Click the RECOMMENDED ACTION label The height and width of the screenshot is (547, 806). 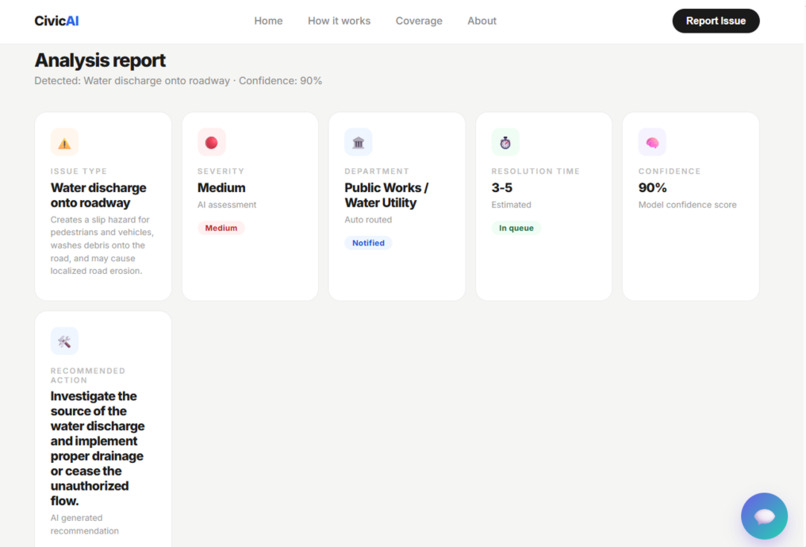tap(87, 375)
